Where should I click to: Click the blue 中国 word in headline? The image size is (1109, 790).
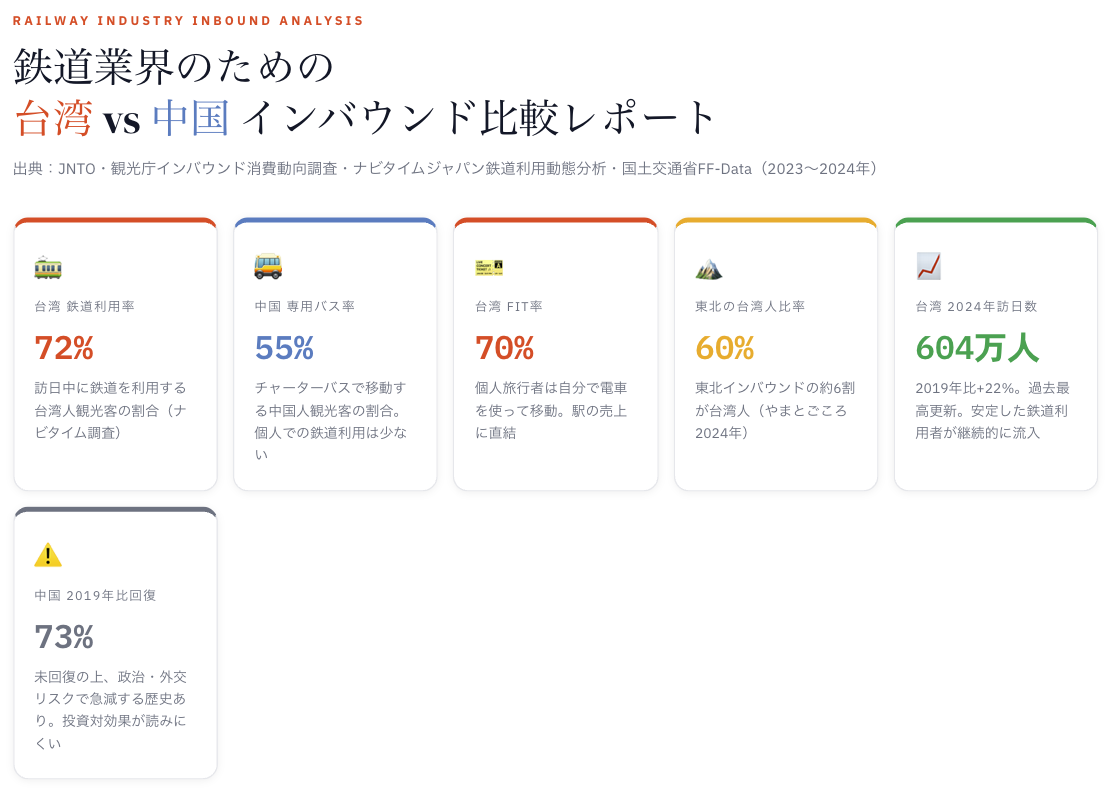tap(191, 118)
